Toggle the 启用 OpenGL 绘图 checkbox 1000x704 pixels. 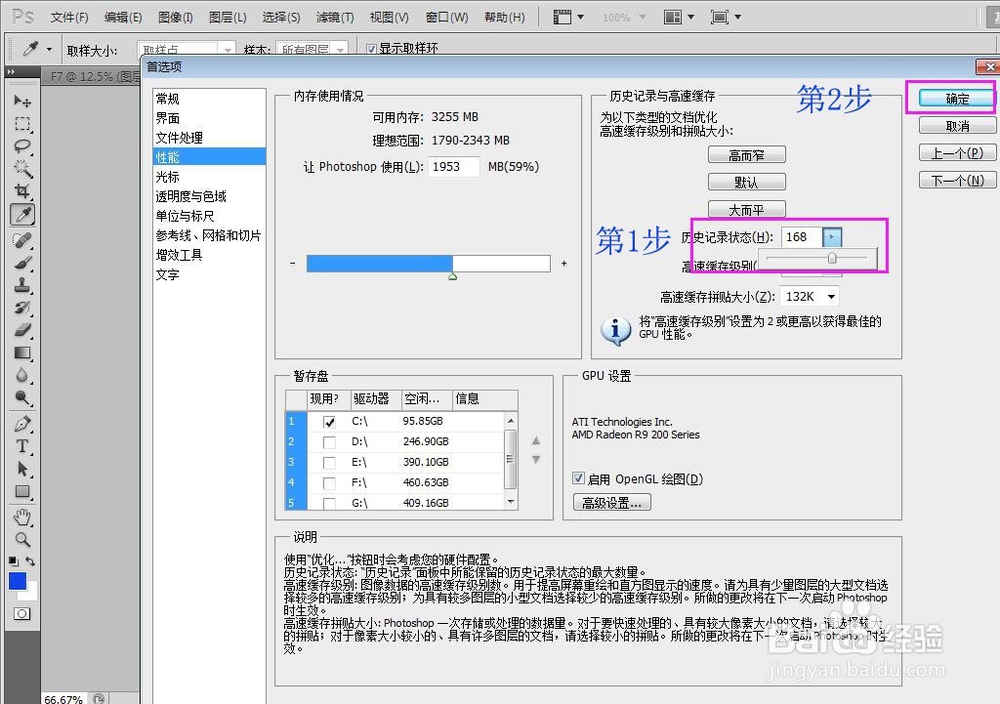coord(578,478)
